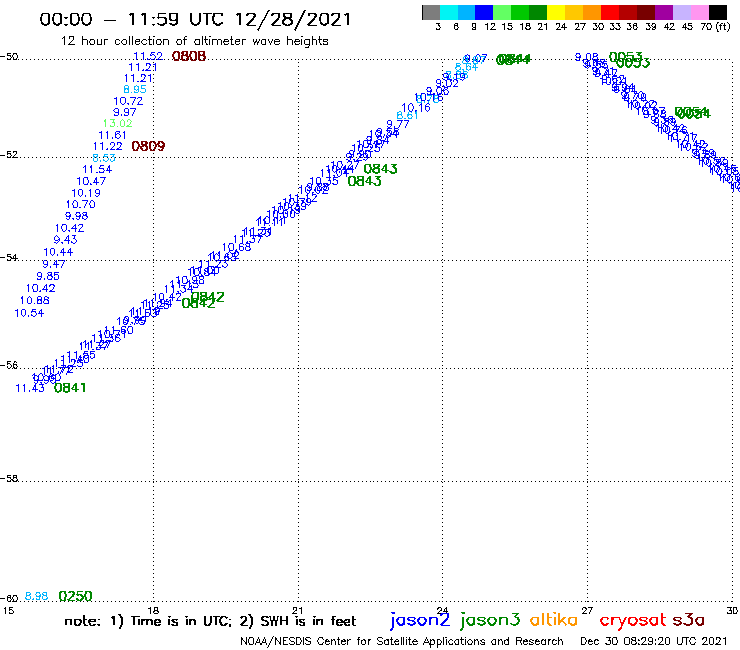Screen dimensions: 740x650
Task: Click the wave height value 10.88
Action: coord(34,300)
